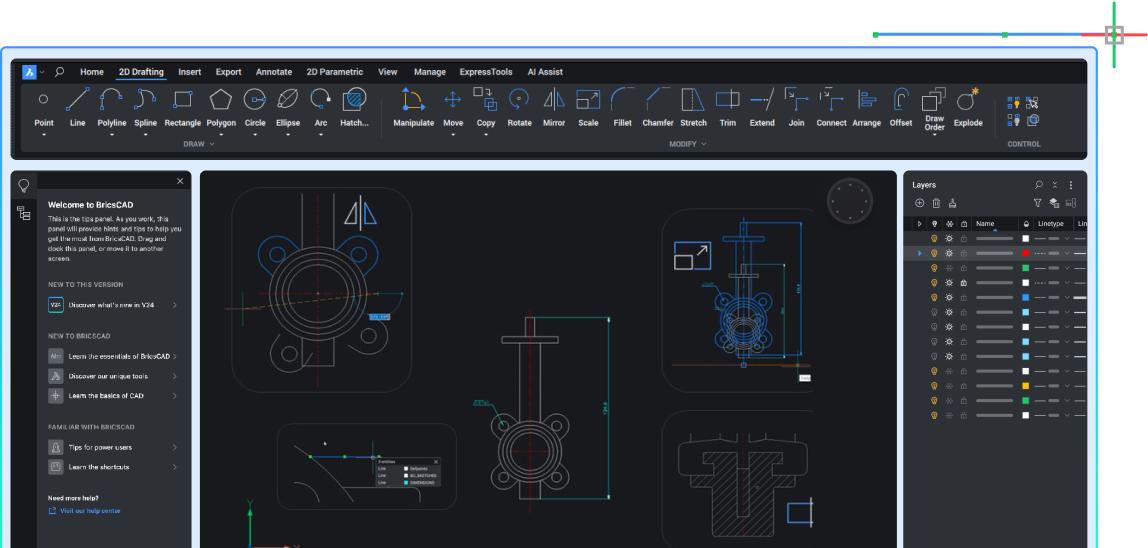This screenshot has width=1148, height=548.
Task: Open the Structure panel icon in sidebar
Action: pos(24,213)
